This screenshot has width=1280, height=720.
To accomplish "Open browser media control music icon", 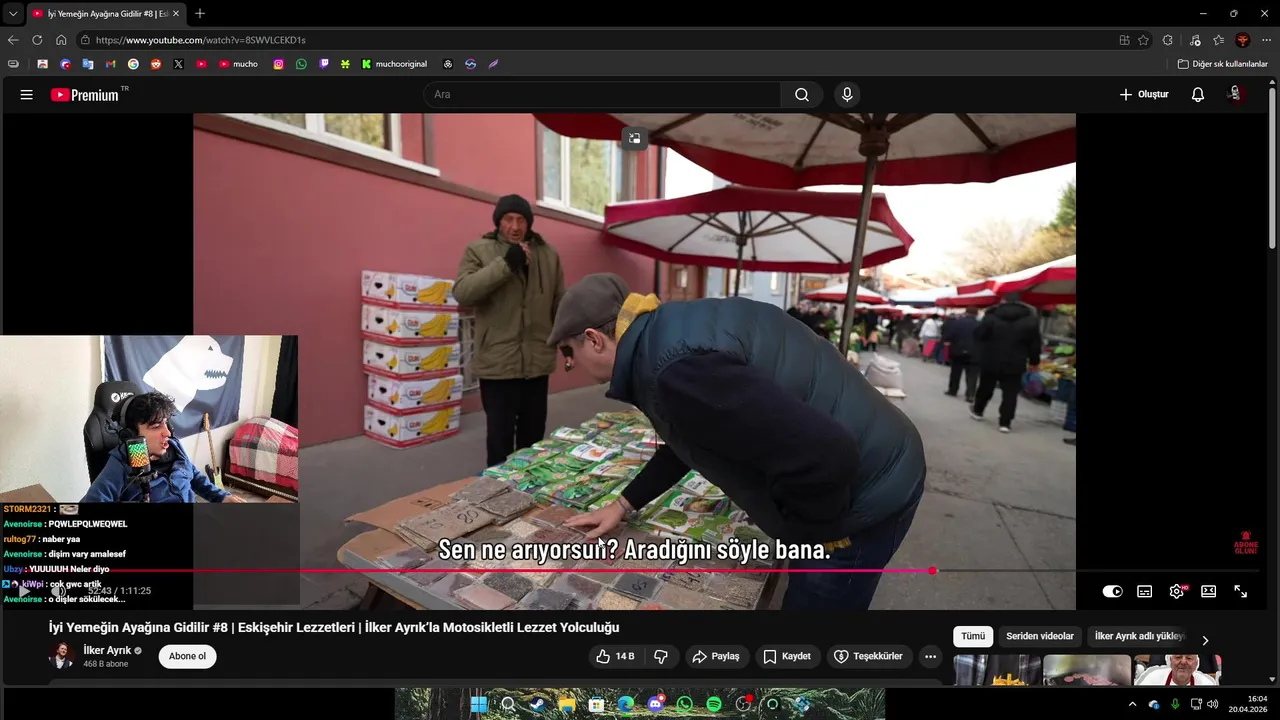I will click(x=1194, y=40).
